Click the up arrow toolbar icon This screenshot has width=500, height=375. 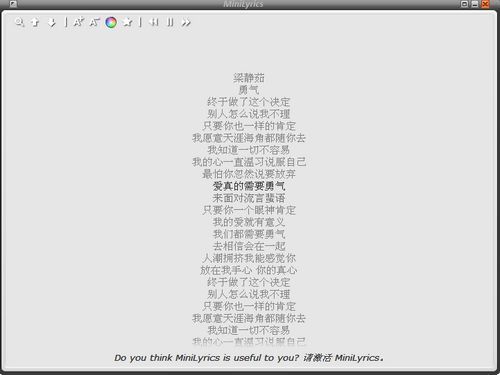coord(35,22)
